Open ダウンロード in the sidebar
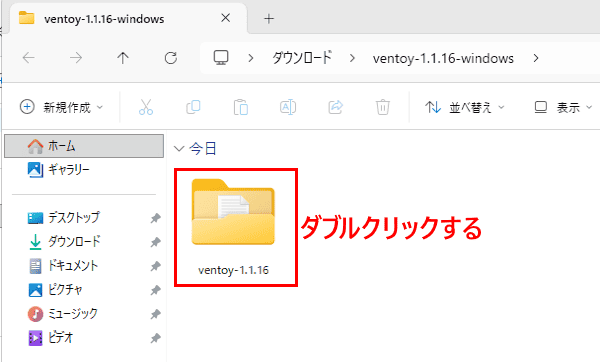Image resolution: width=600 pixels, height=362 pixels. (64, 241)
